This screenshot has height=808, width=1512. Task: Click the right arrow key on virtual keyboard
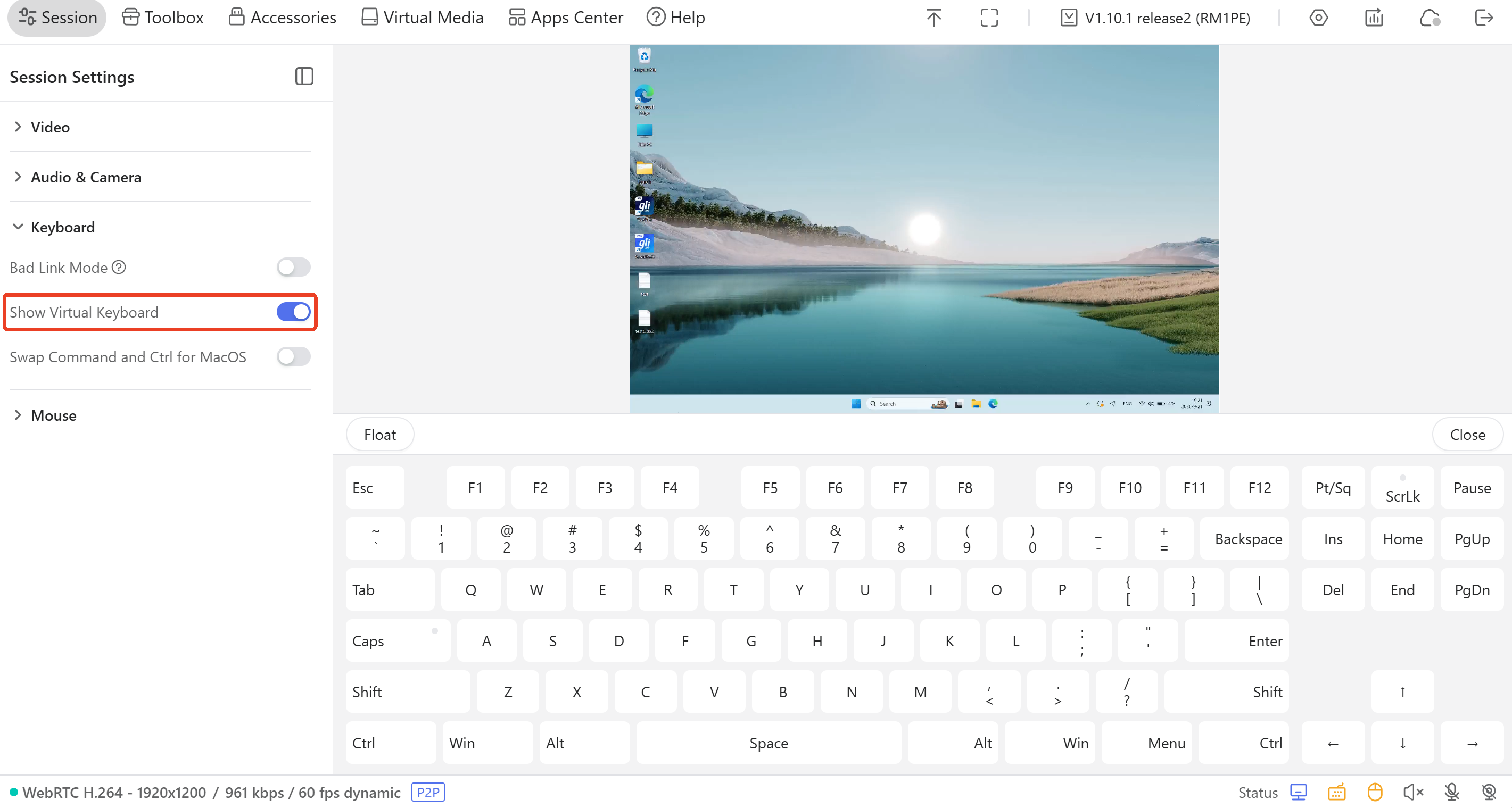(x=1472, y=743)
